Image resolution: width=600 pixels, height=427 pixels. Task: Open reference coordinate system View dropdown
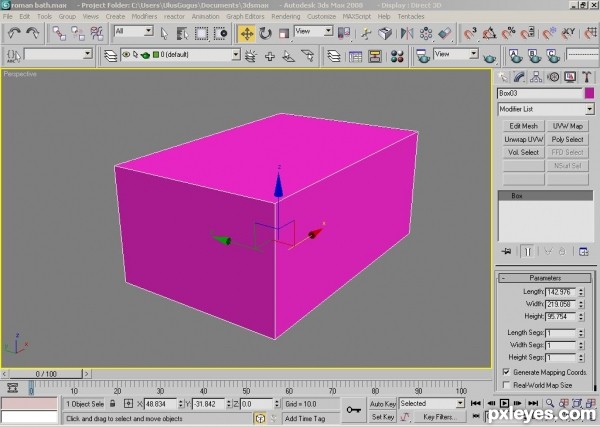tap(313, 31)
